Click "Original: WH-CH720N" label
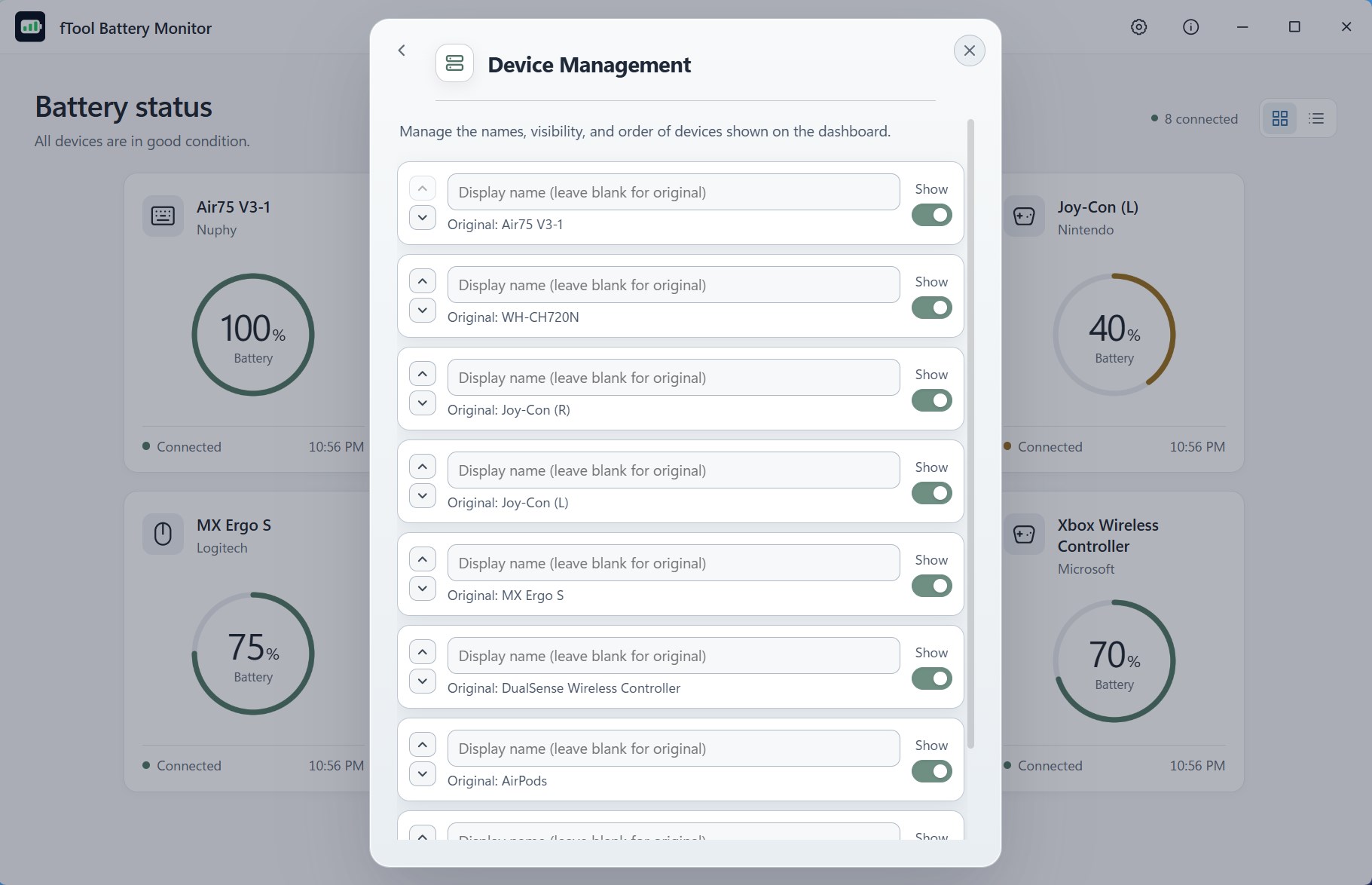The width and height of the screenshot is (1372, 885). (x=513, y=317)
